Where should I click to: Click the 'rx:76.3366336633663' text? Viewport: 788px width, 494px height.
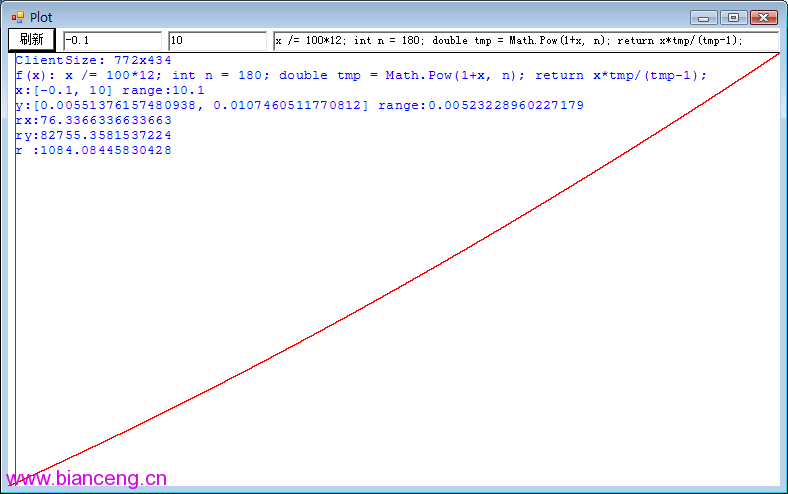coord(93,121)
